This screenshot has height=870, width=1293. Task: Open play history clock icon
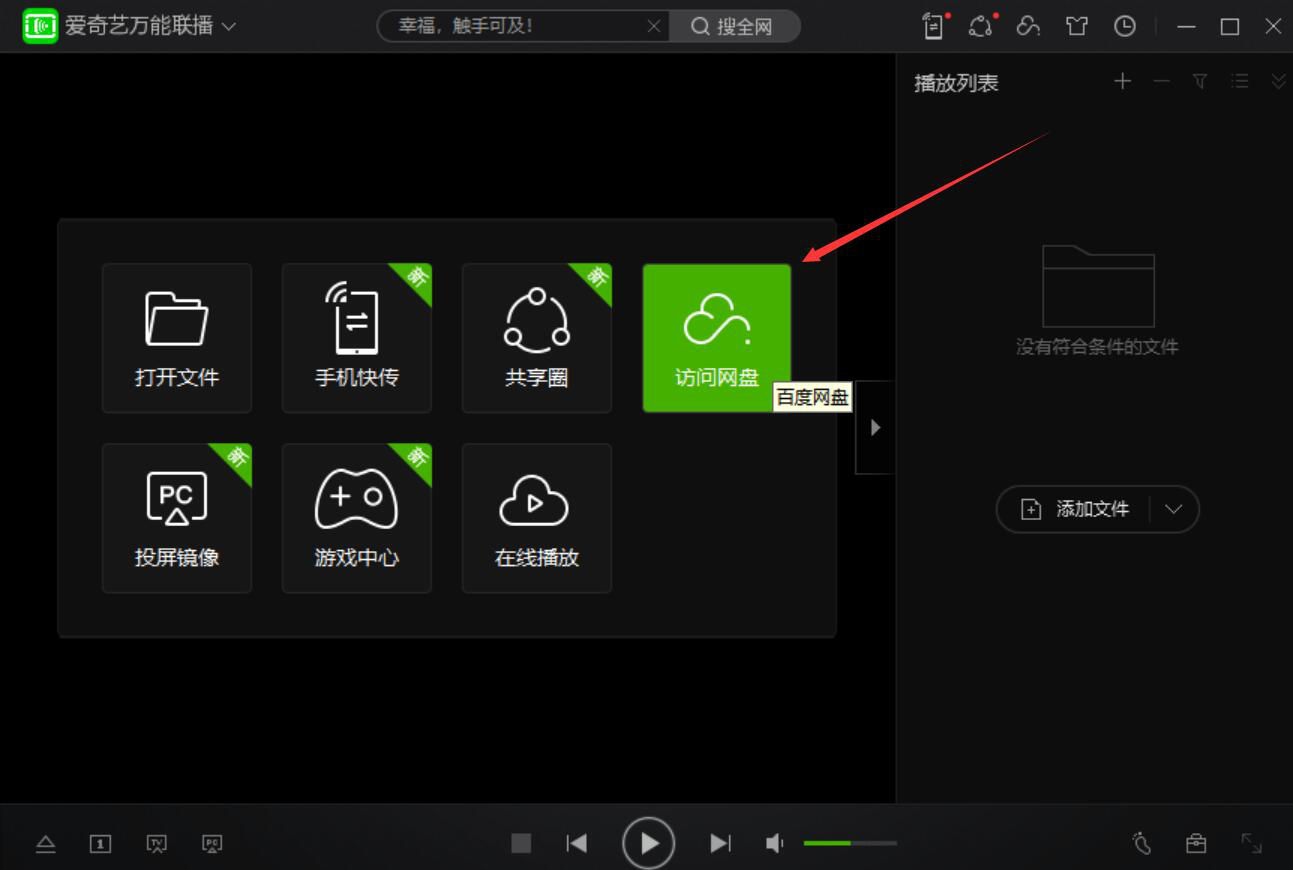pos(1125,27)
